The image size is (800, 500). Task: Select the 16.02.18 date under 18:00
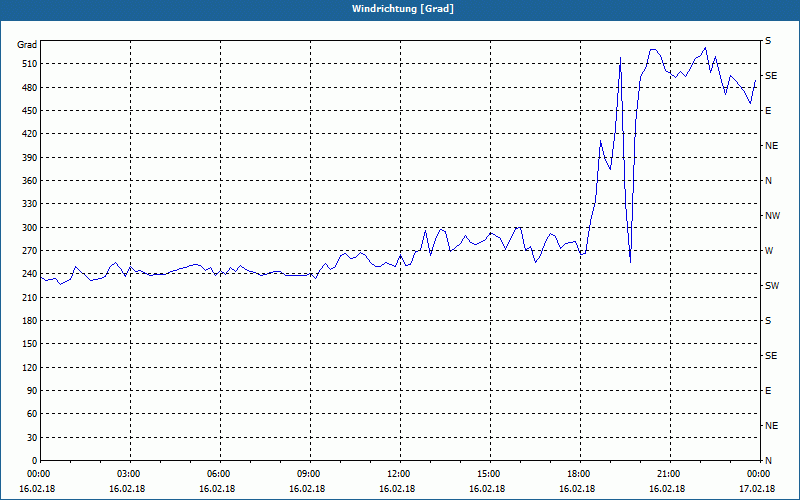[577, 489]
